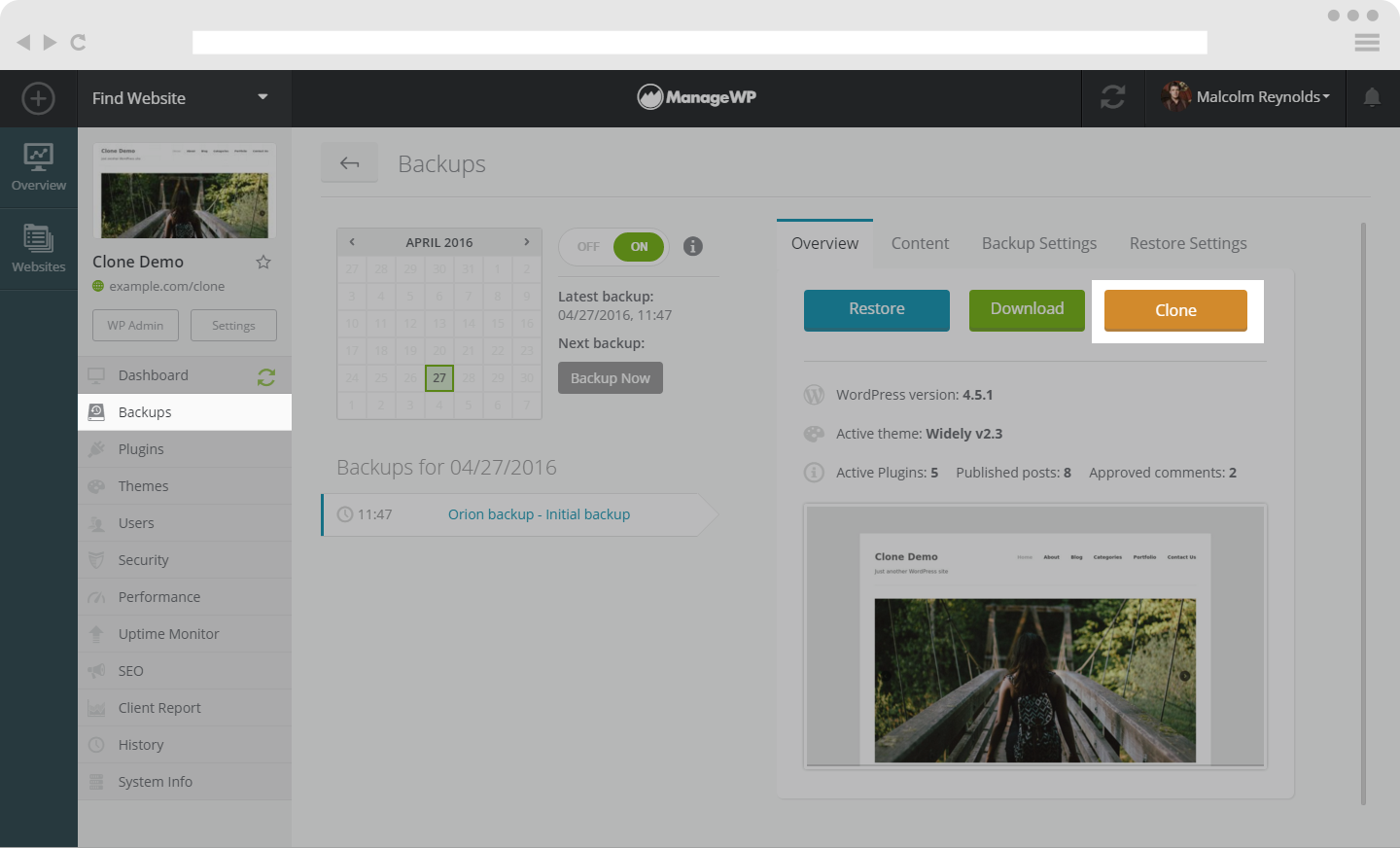
Task: Reload the page with browser refresh icon
Action: point(79,42)
